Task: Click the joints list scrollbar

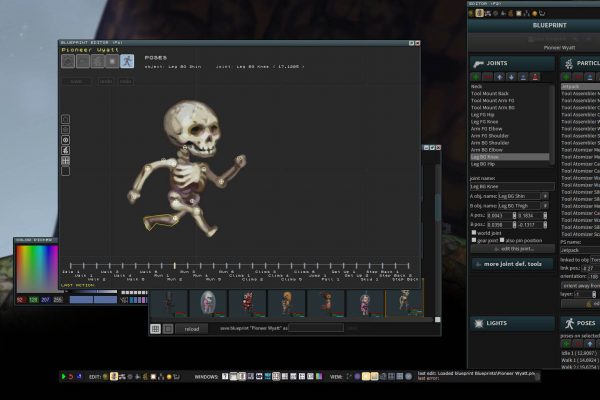Action: pos(552,124)
